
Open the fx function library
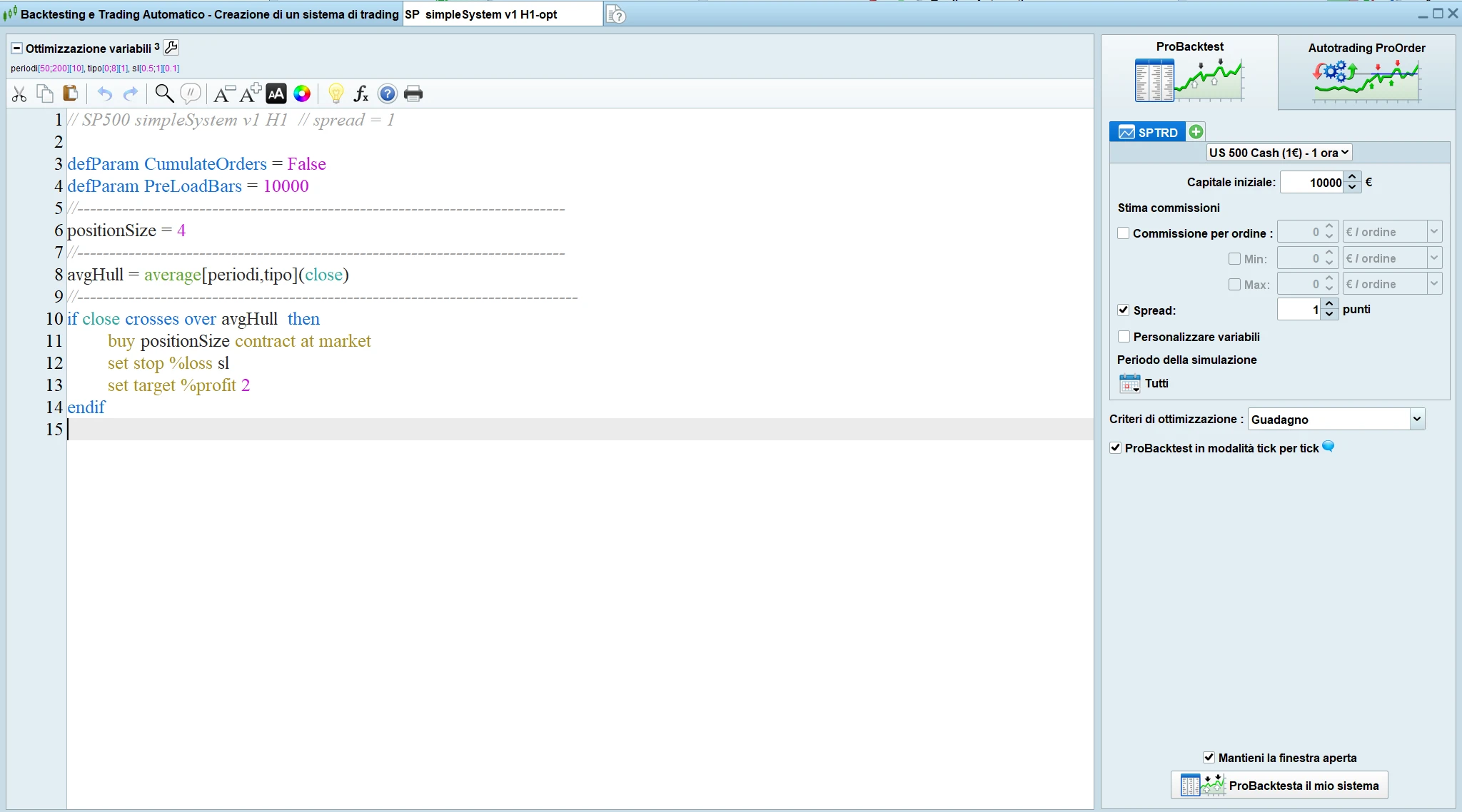[361, 93]
